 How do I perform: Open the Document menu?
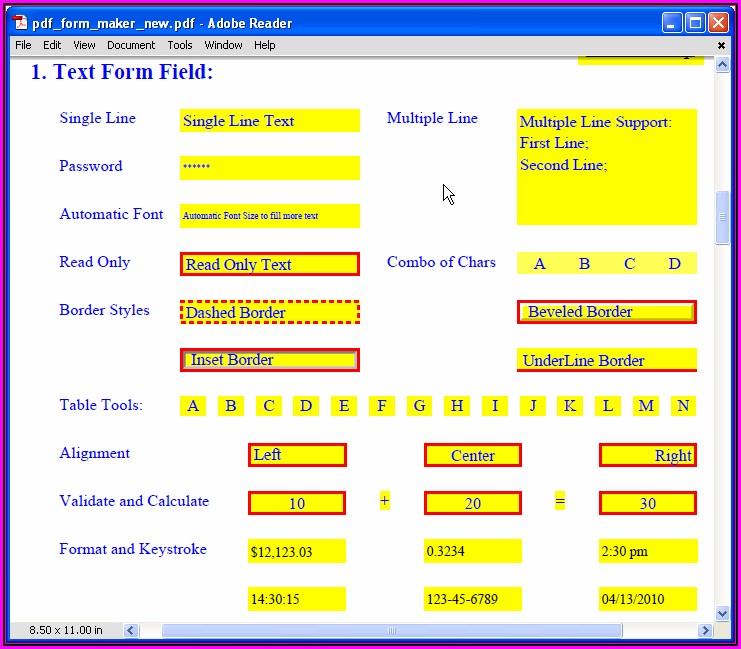point(131,45)
